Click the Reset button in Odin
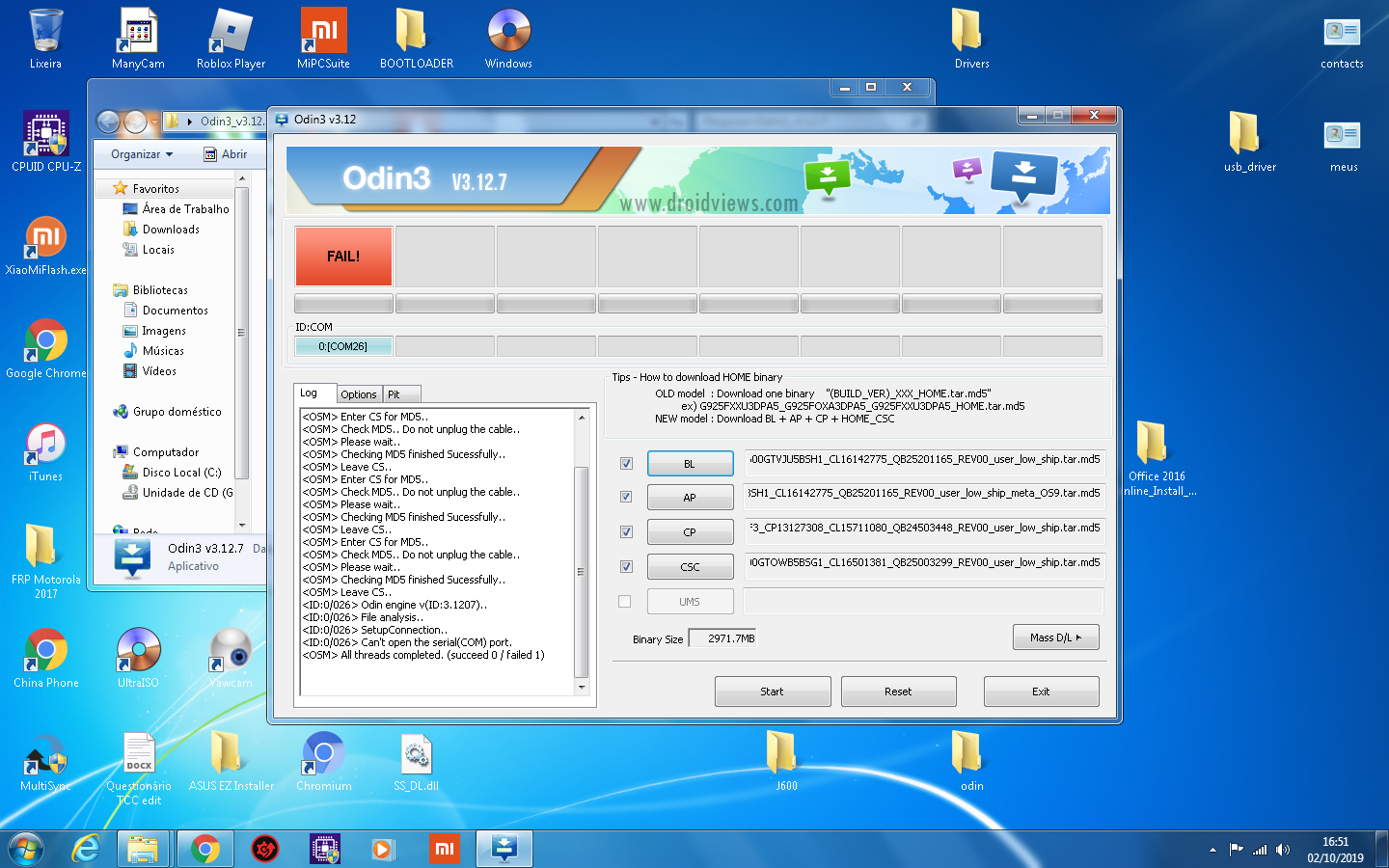 pyautogui.click(x=898, y=692)
